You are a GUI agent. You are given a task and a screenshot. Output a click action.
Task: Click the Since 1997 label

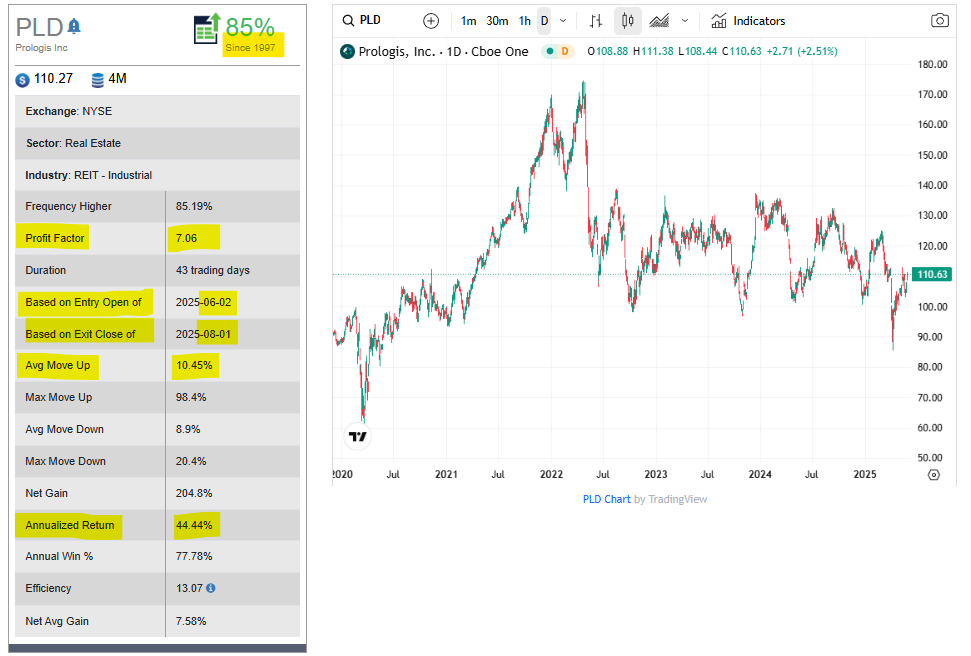(250, 48)
